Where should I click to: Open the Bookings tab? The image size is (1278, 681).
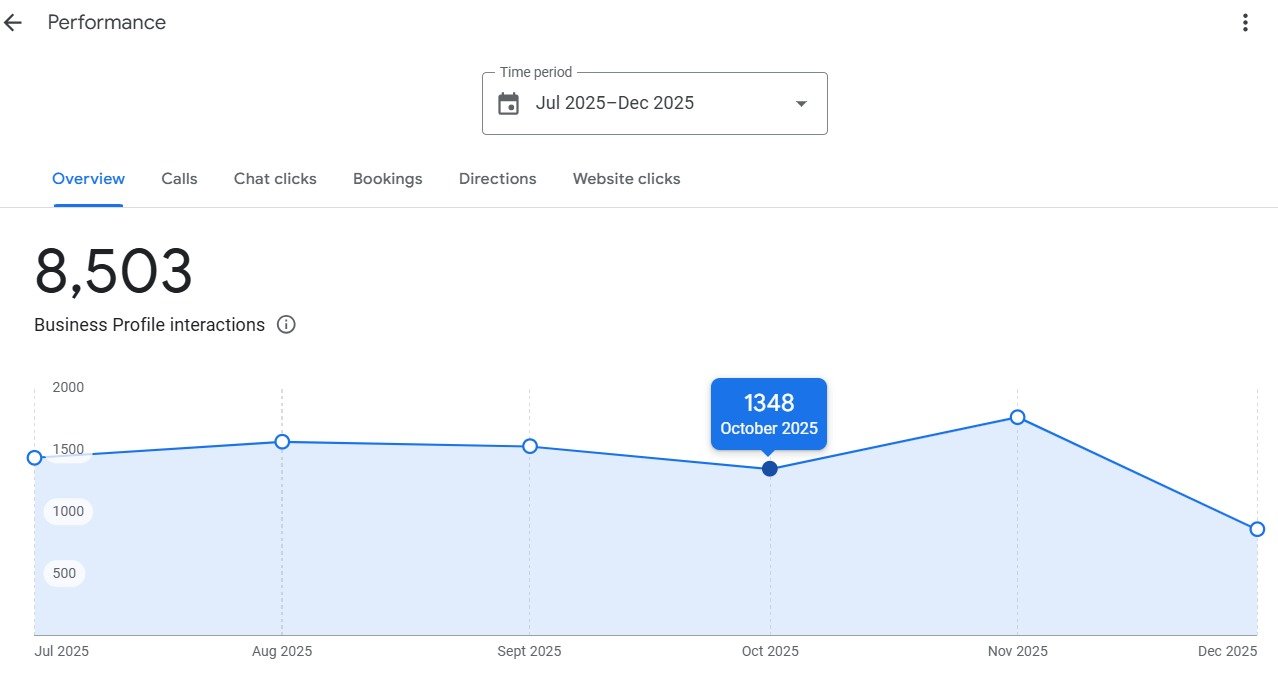pos(387,179)
